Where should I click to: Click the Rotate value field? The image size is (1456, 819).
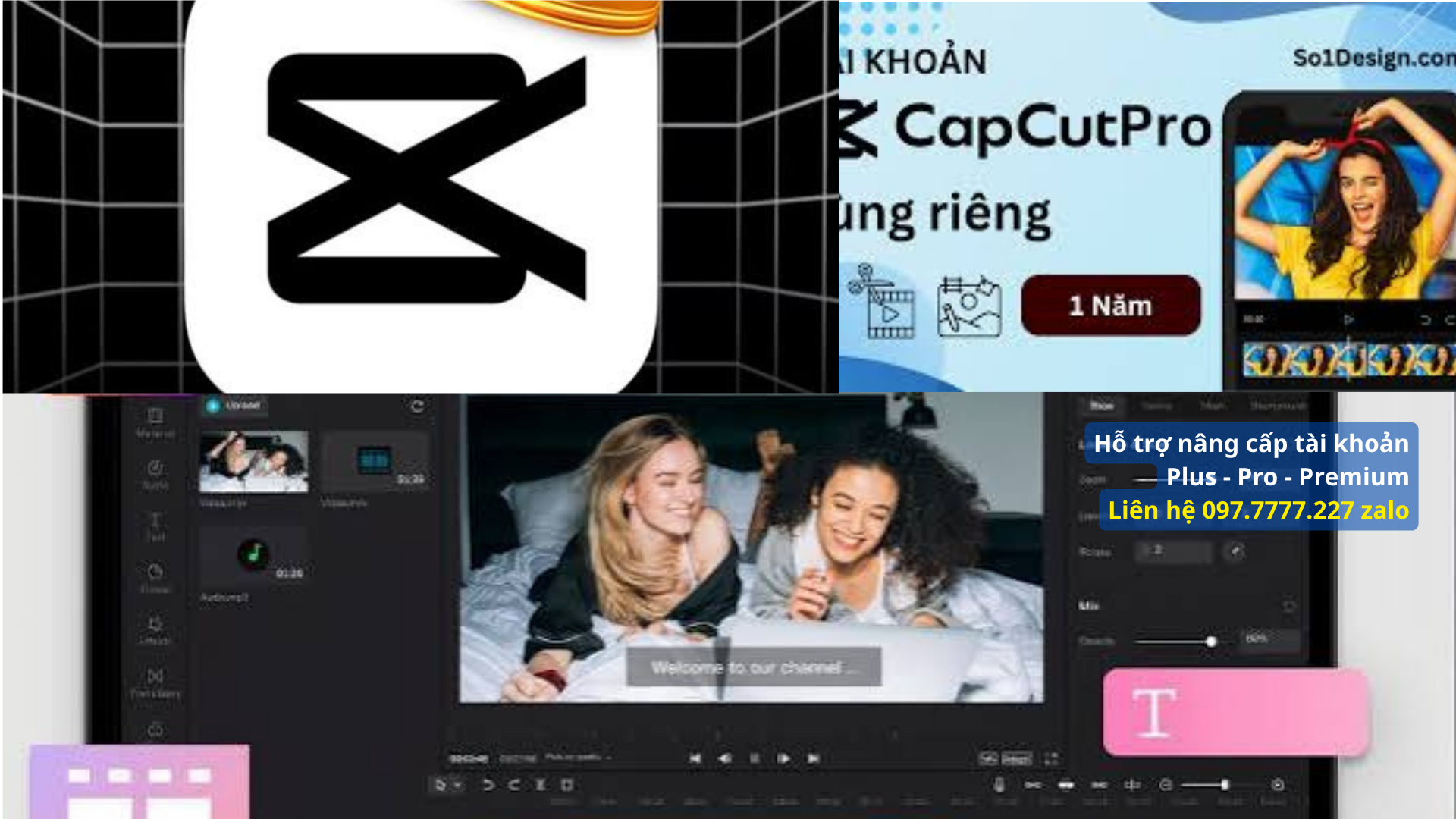click(x=1174, y=551)
